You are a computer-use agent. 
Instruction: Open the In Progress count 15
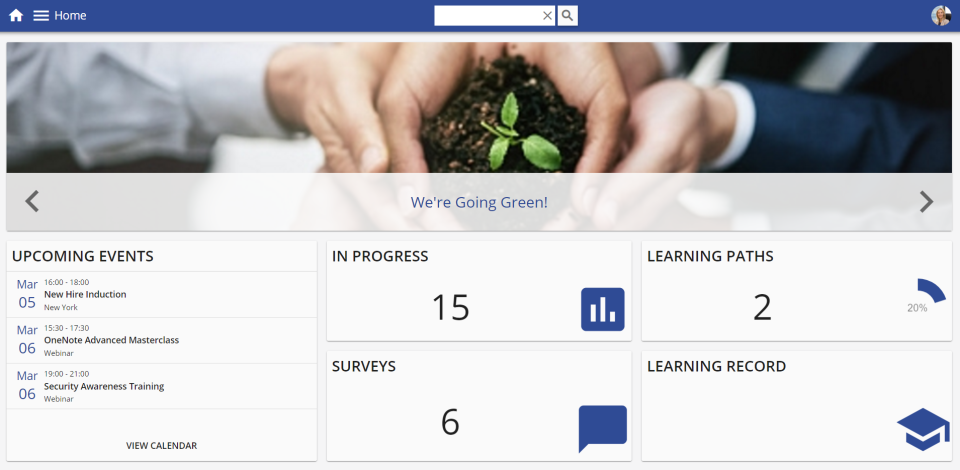click(x=451, y=307)
